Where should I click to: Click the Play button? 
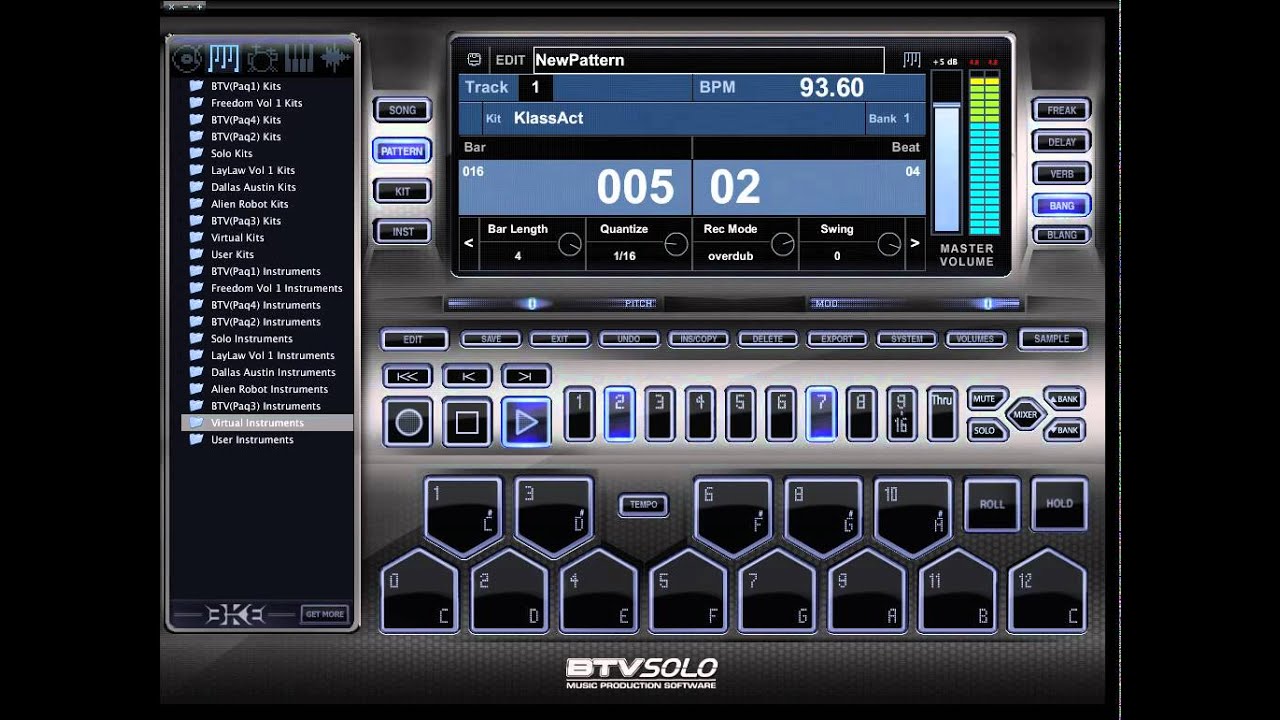pyautogui.click(x=526, y=423)
